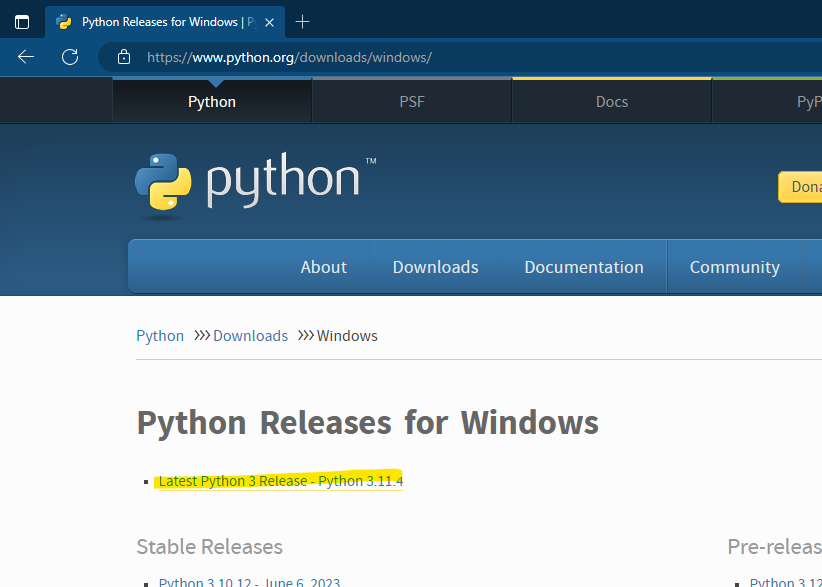Click the Python Releases for Windows heading
Viewport: 822px width, 587px height.
pyautogui.click(x=367, y=422)
